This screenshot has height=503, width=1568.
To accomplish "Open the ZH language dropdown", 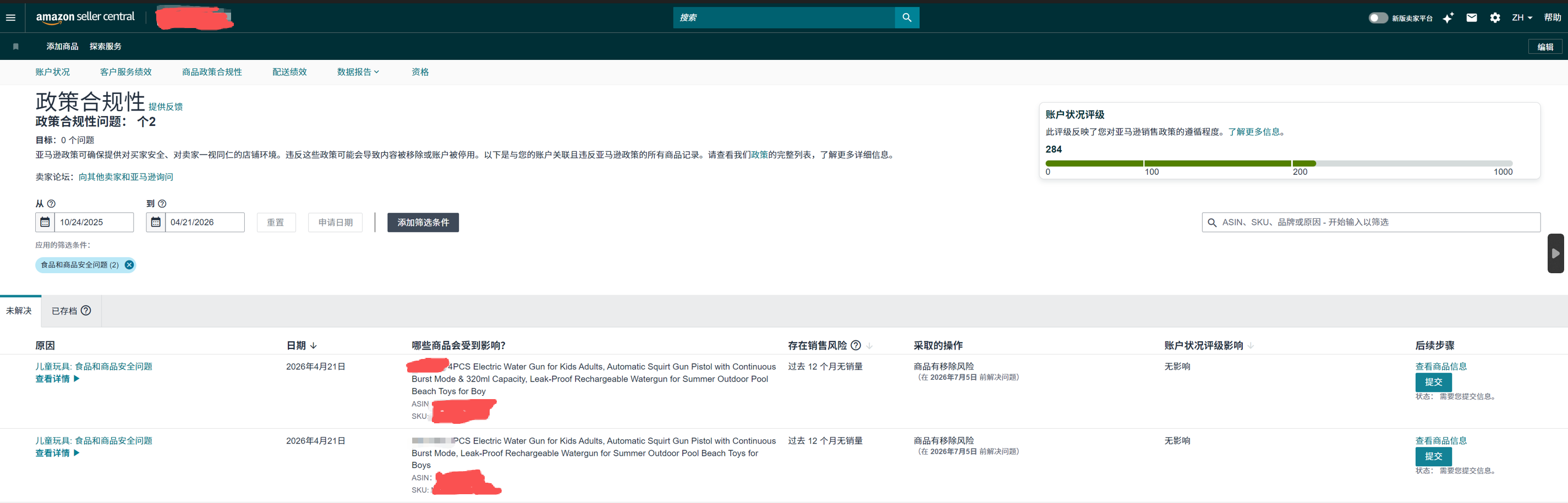I will [1521, 18].
